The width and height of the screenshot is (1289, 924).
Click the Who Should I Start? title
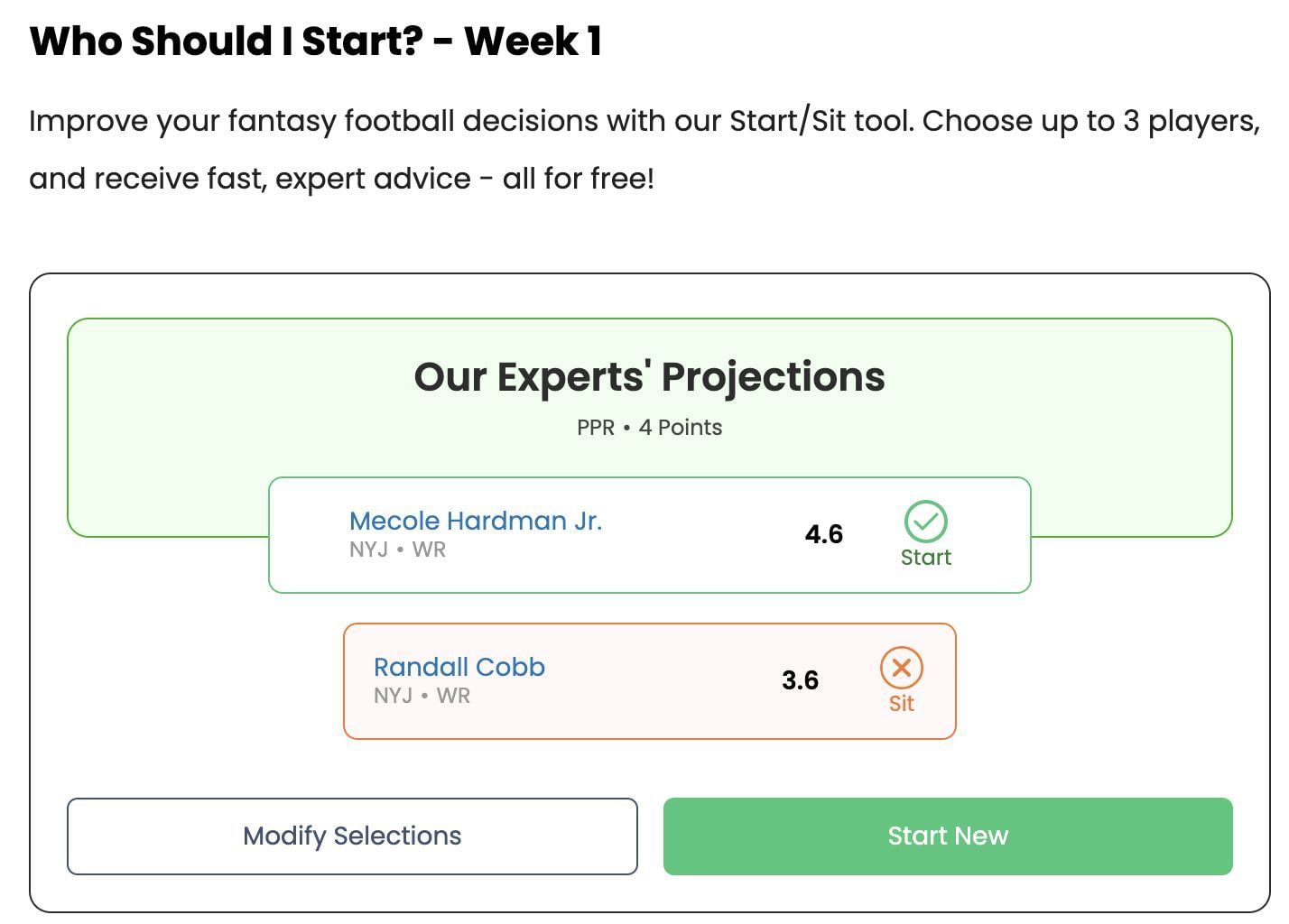(x=226, y=42)
